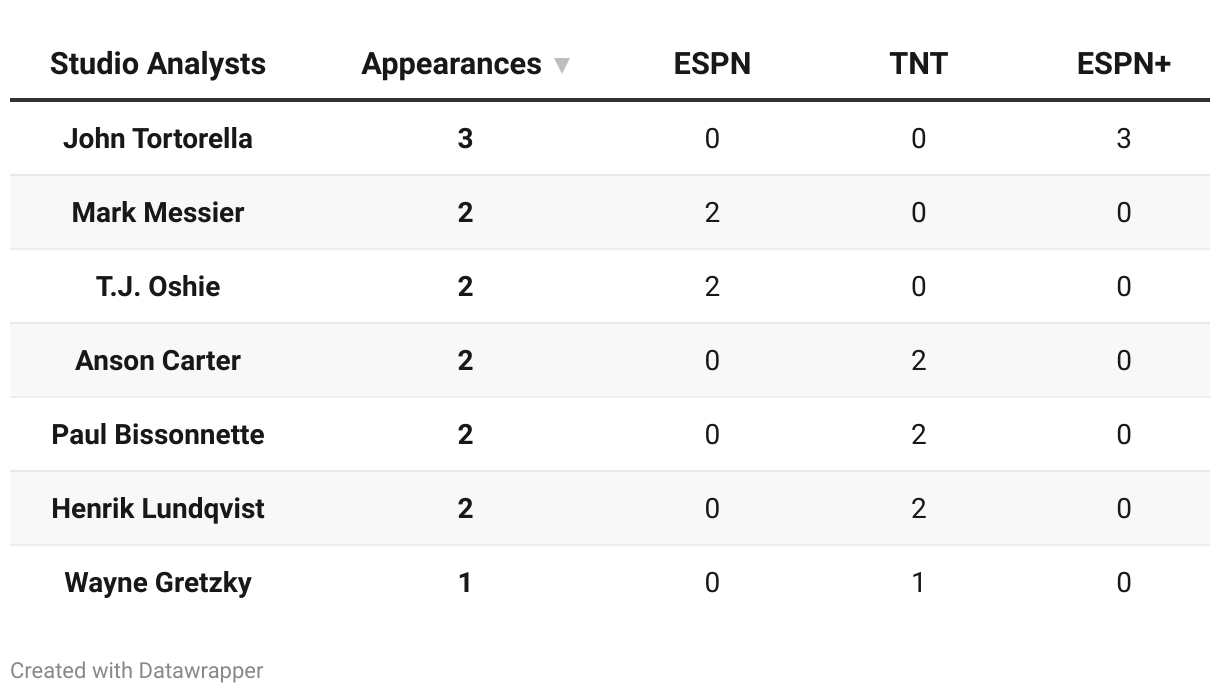Select Mark Messier's ESPN count of 2
This screenshot has width=1220, height=694.
(712, 212)
